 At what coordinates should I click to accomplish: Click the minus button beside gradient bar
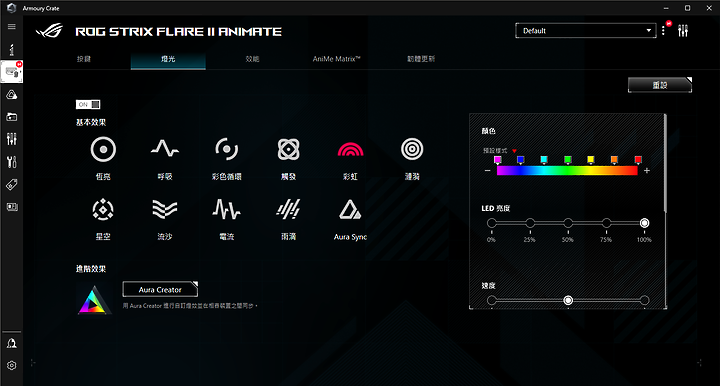click(x=487, y=171)
